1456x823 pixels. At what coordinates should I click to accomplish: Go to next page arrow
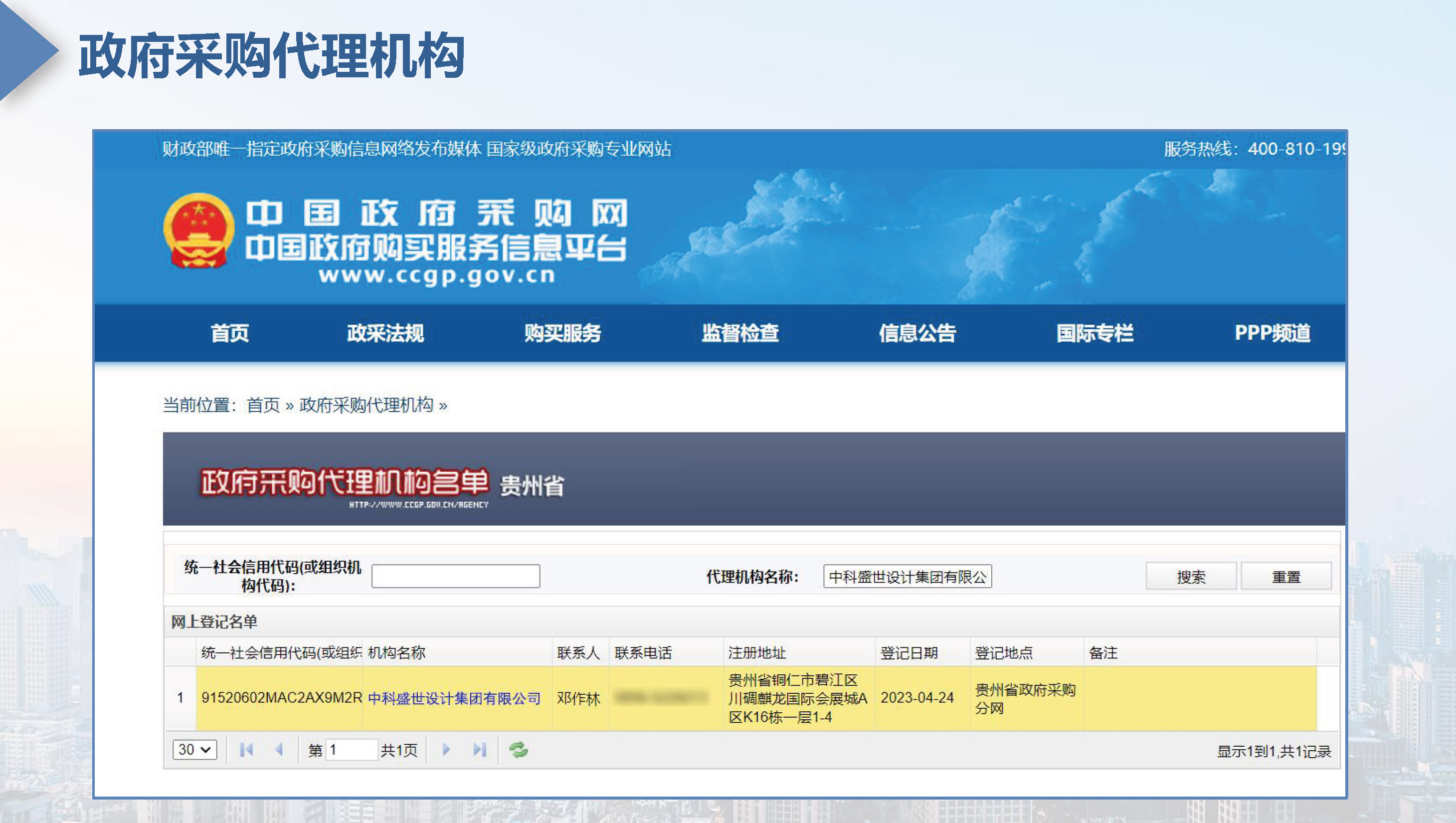pyautogui.click(x=446, y=750)
